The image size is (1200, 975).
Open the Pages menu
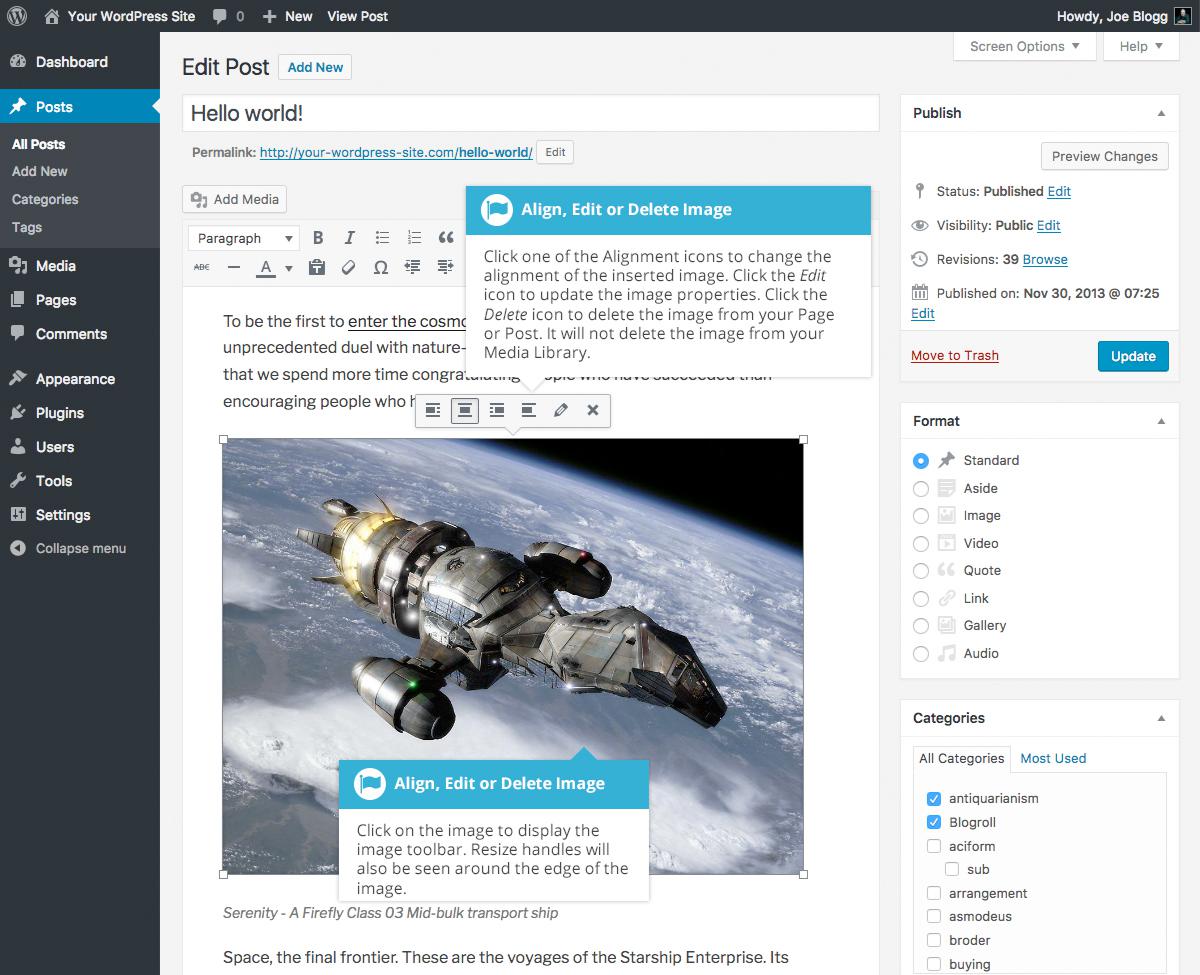click(80, 300)
